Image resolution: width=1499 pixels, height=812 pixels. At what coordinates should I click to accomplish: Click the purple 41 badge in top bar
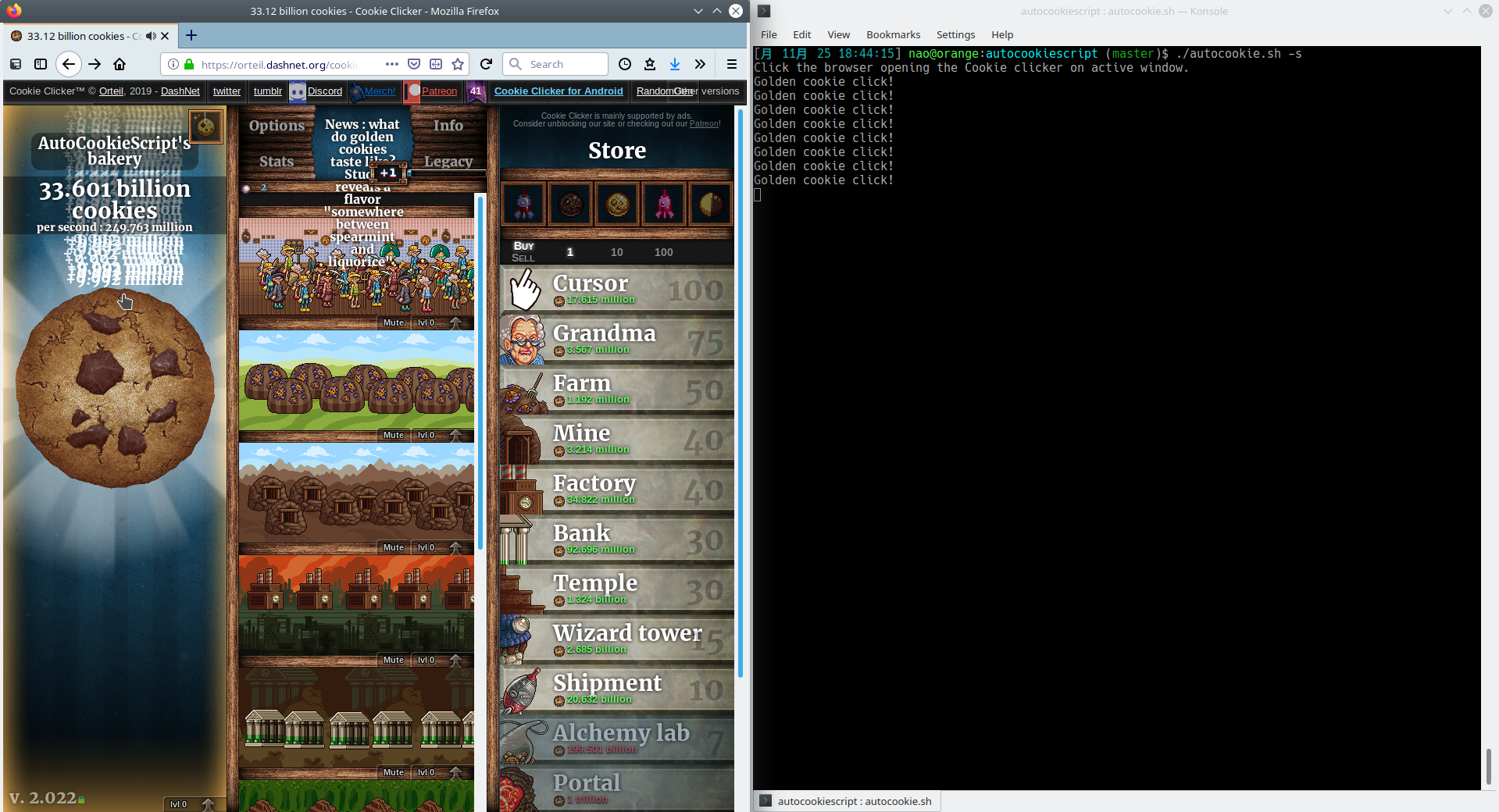click(x=475, y=91)
